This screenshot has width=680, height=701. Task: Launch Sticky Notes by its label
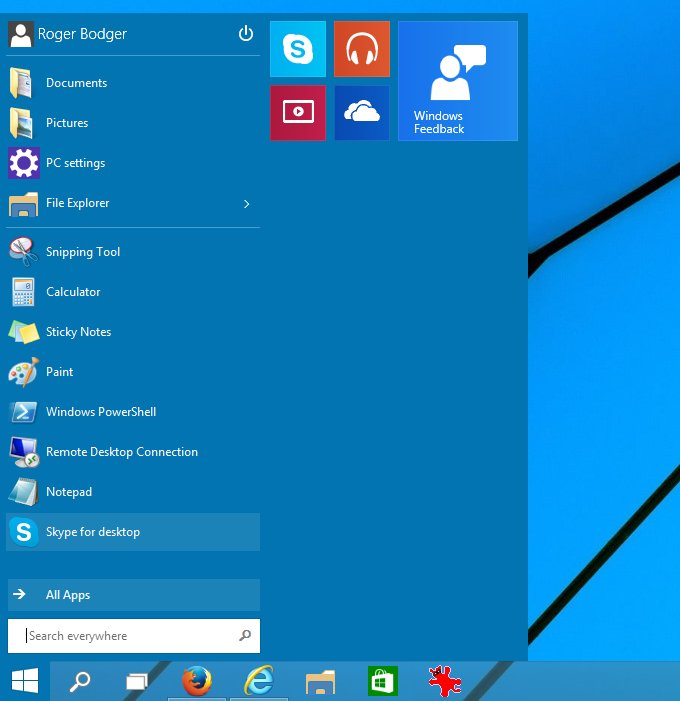(x=78, y=332)
